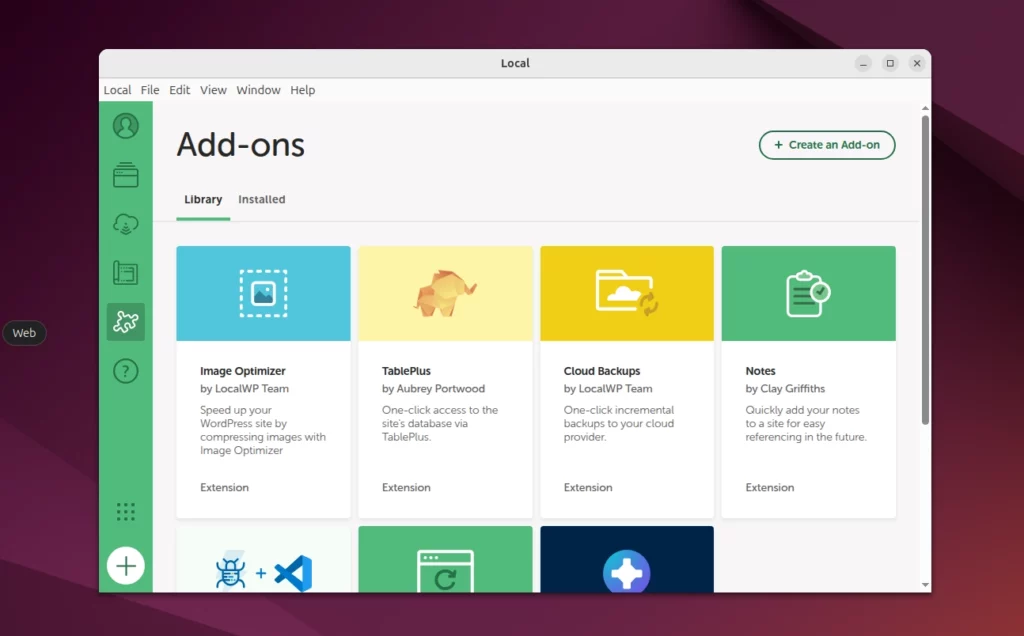Select the Library tab
The height and width of the screenshot is (636, 1024).
[203, 199]
